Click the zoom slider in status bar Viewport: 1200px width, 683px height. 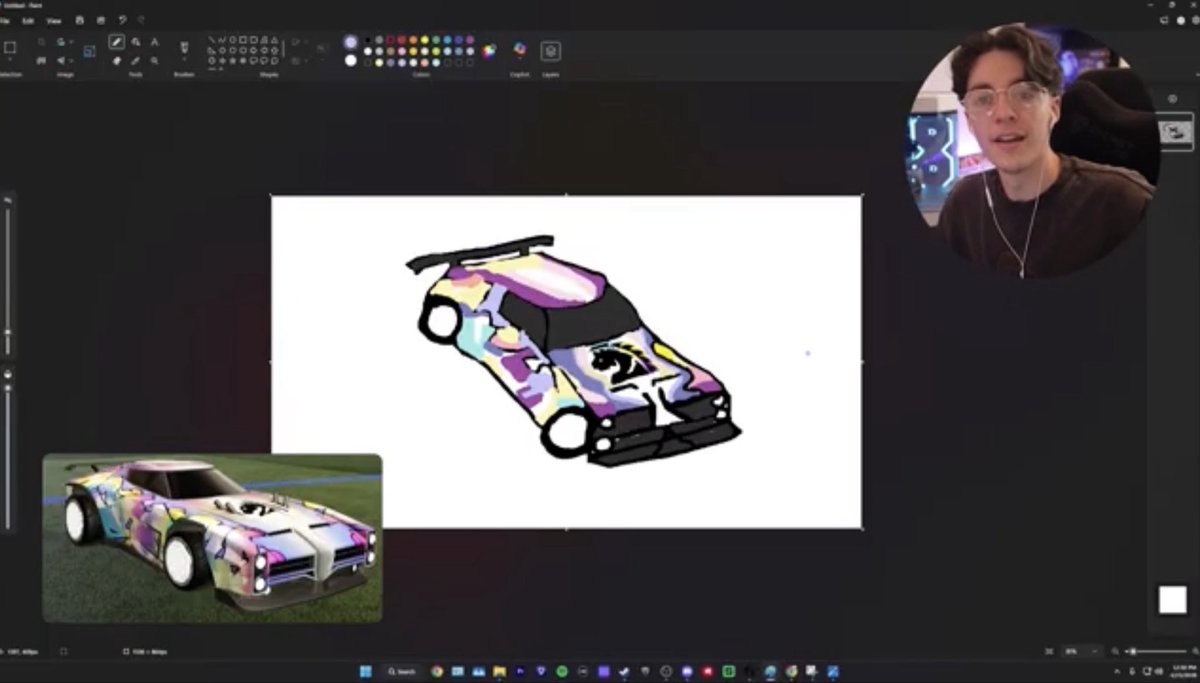[1155, 651]
